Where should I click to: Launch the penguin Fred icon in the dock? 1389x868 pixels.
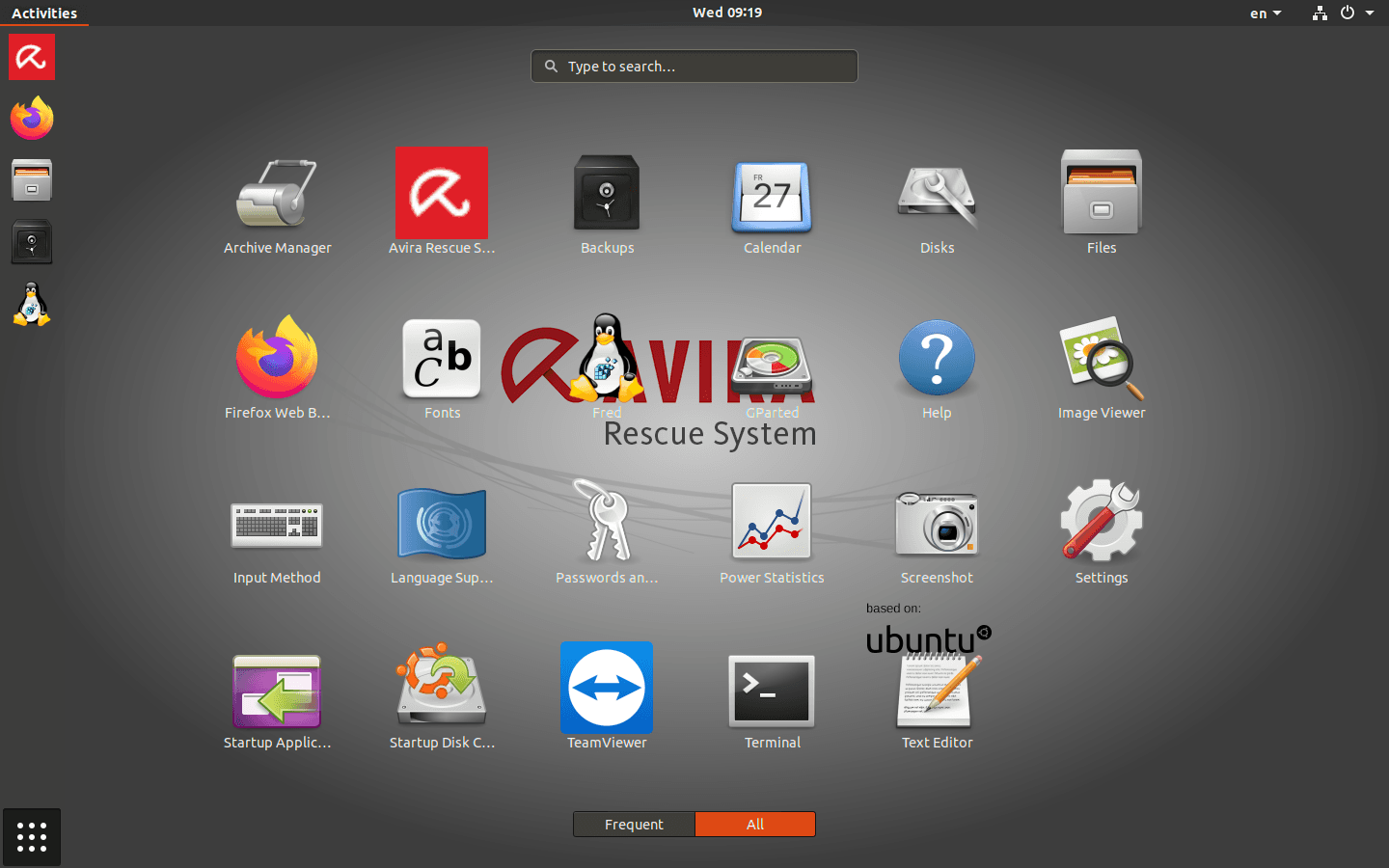pyautogui.click(x=32, y=304)
